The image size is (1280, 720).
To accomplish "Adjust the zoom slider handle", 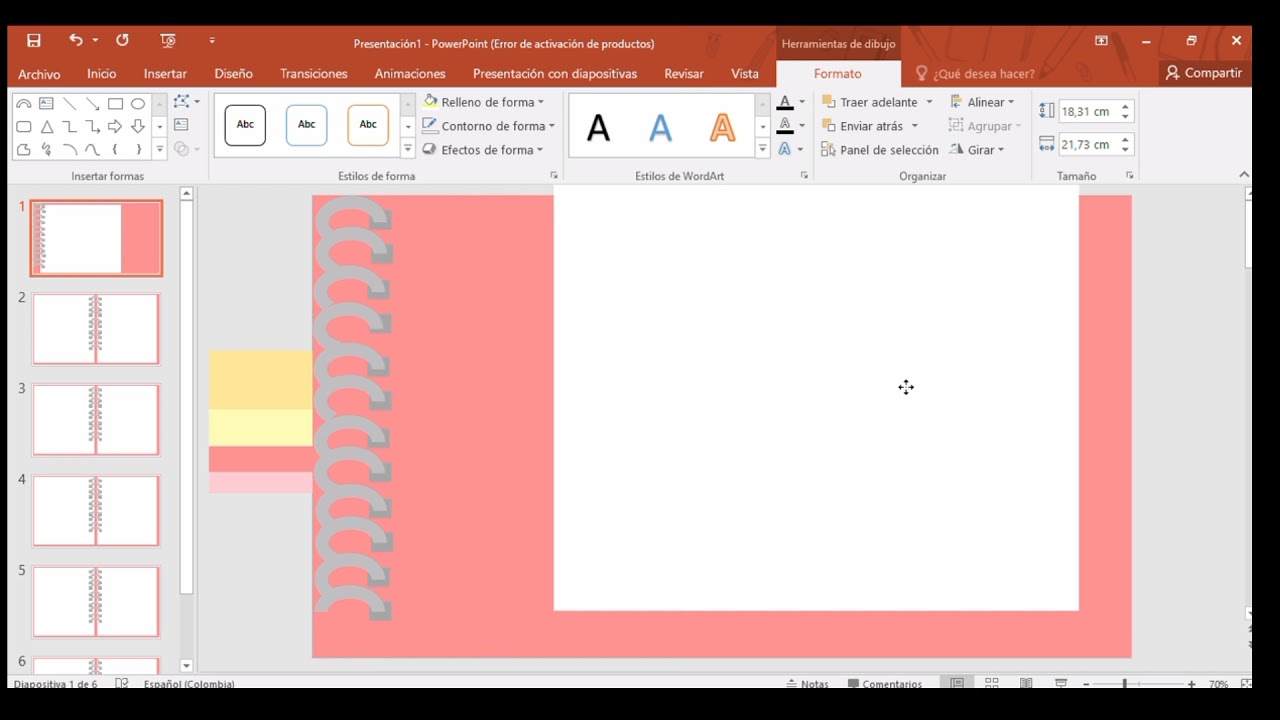I will click(1124, 684).
